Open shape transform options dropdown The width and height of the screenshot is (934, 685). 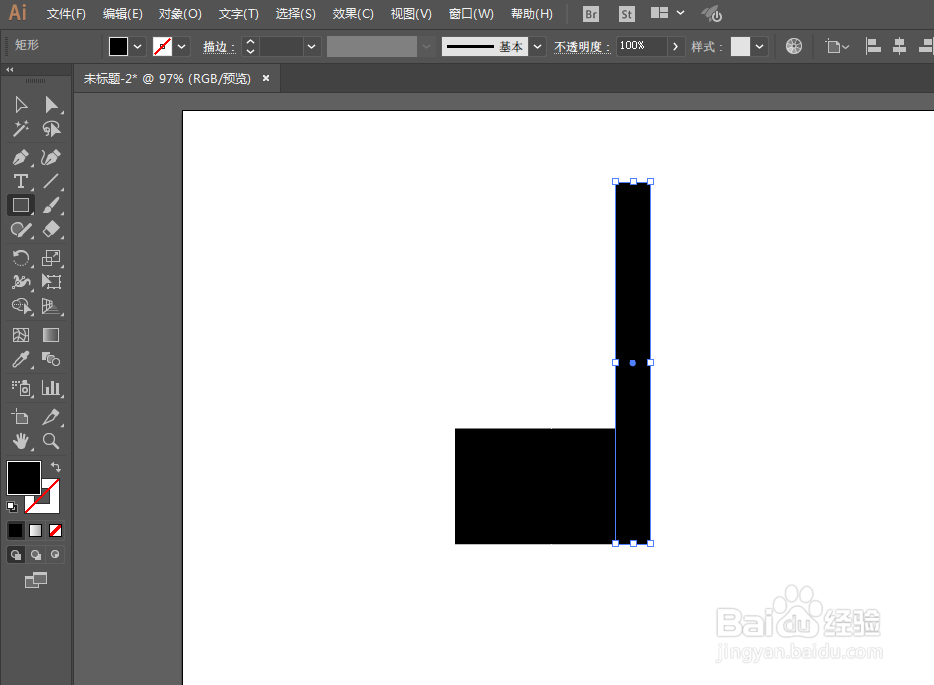(x=837, y=46)
